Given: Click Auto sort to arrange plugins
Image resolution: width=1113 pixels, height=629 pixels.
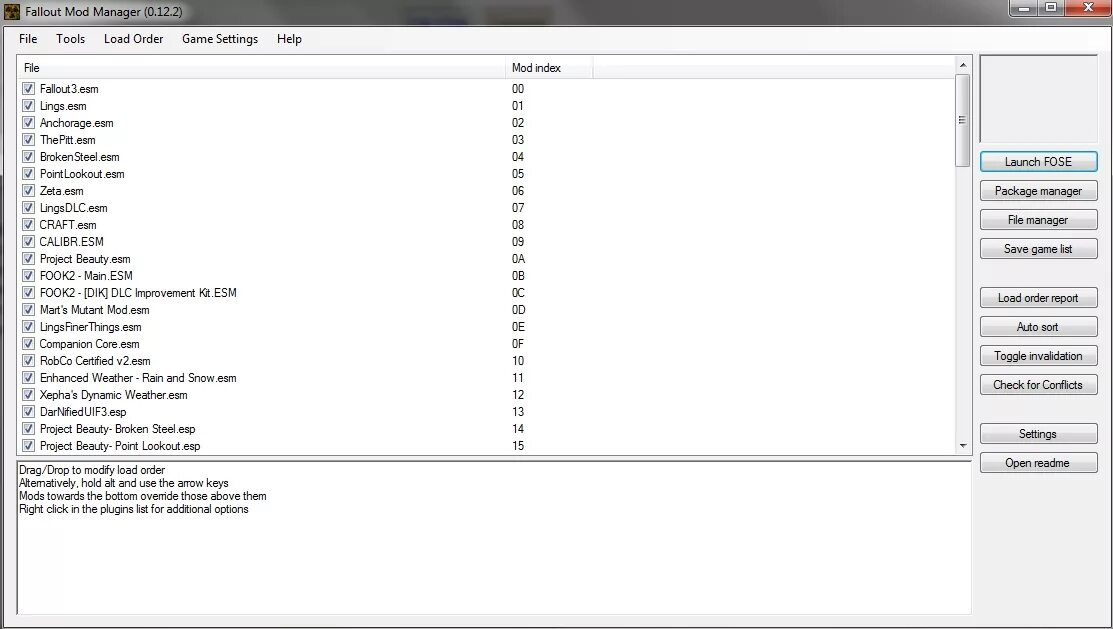Looking at the screenshot, I should (x=1038, y=326).
